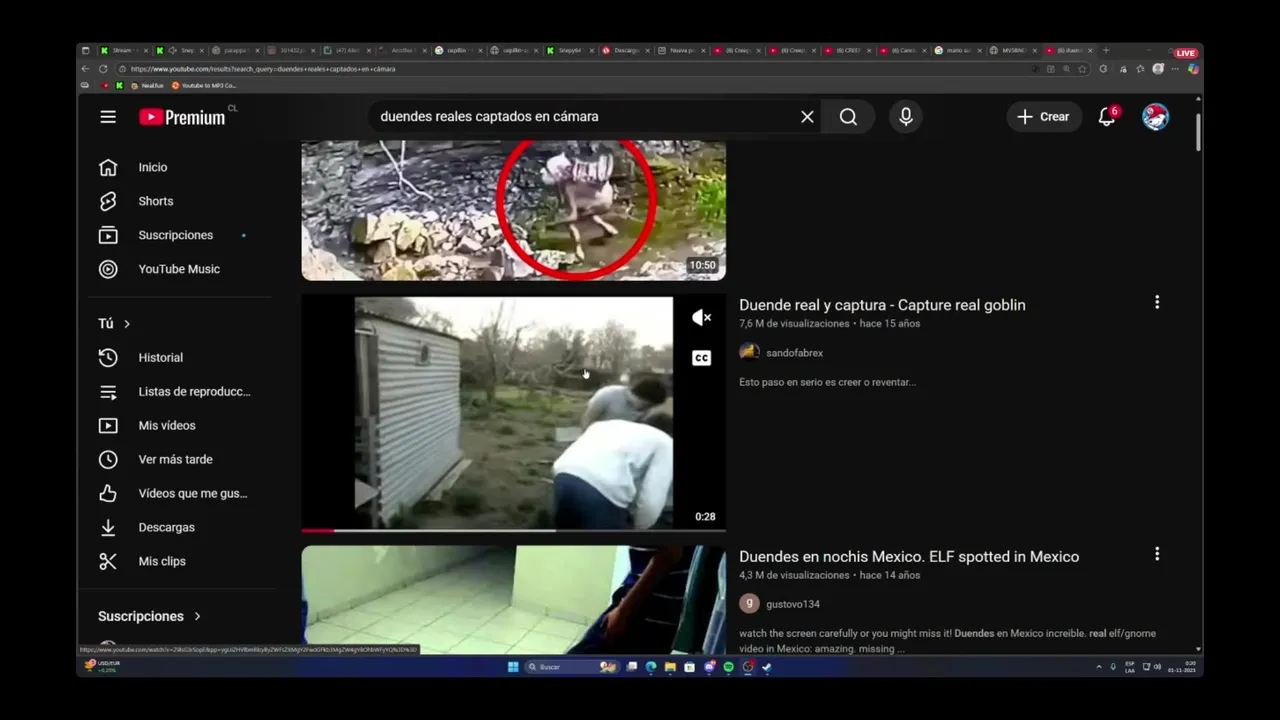This screenshot has width=1280, height=720.
Task: Click the taskbar Buscar search box
Action: (x=571, y=667)
